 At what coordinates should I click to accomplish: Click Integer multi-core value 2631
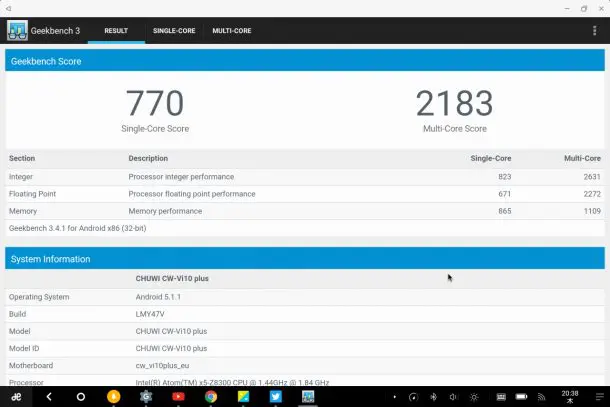[x=592, y=177]
